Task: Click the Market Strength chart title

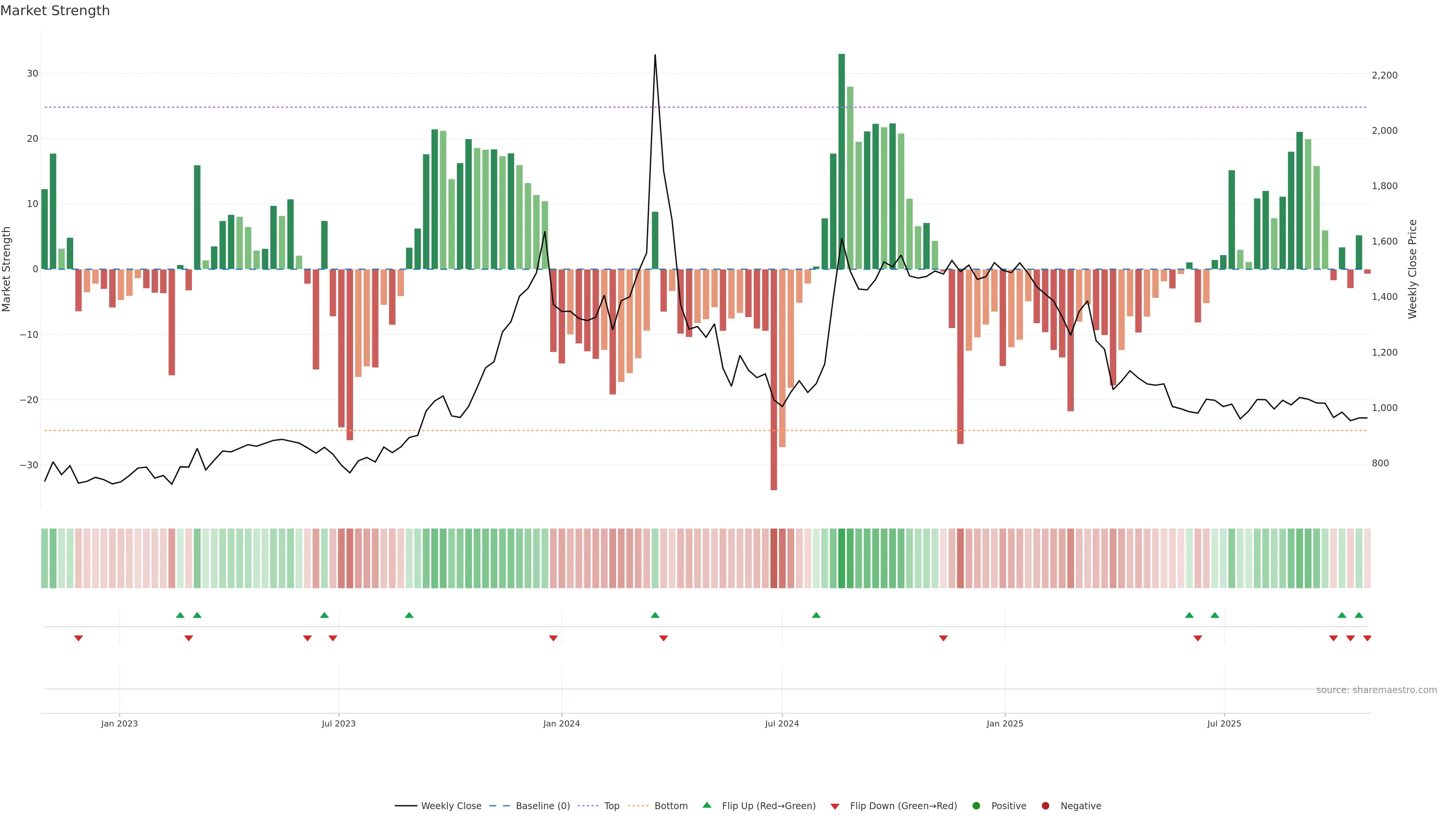Action: pyautogui.click(x=55, y=11)
